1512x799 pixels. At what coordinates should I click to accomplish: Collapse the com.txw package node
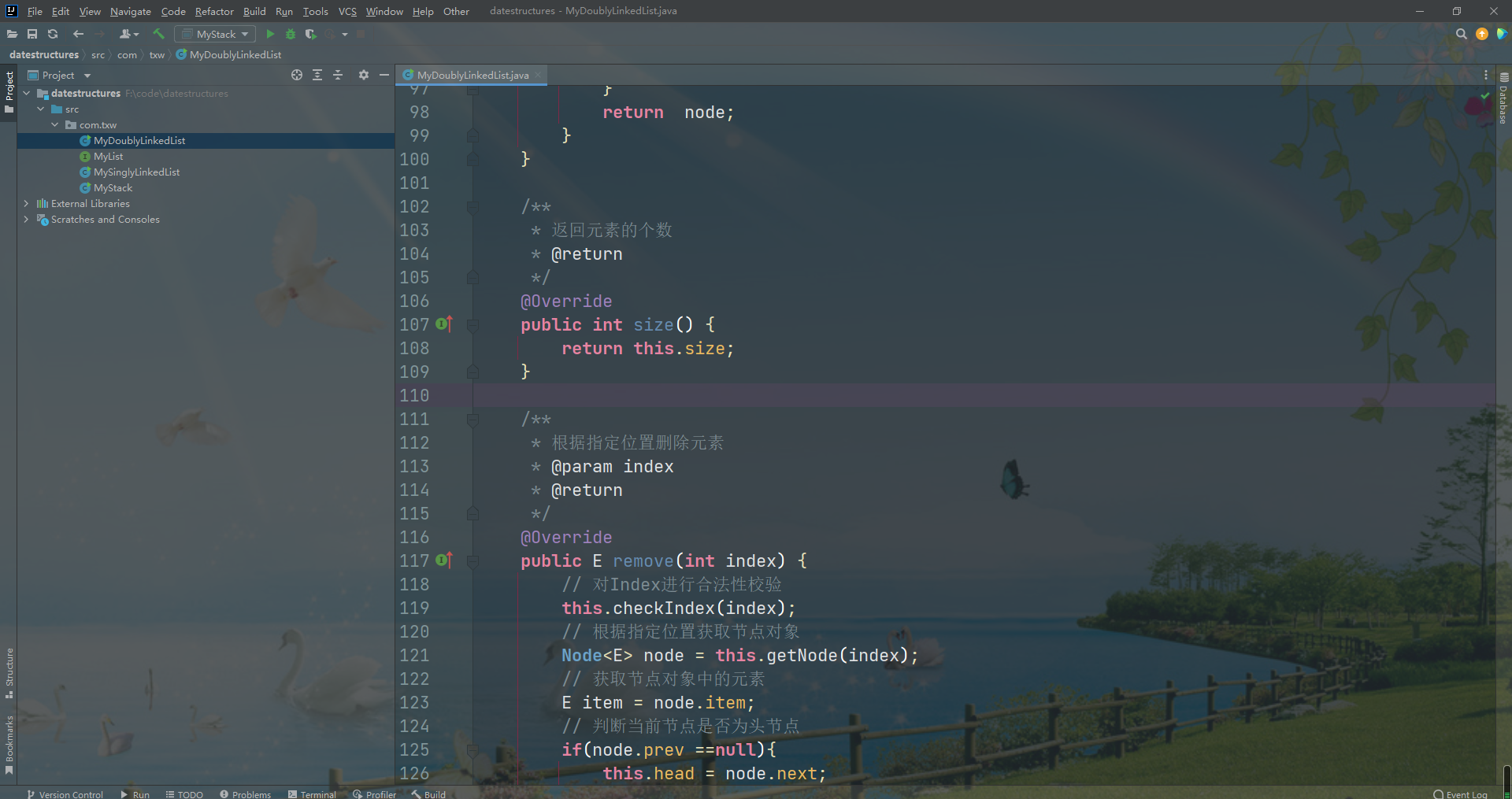pyautogui.click(x=55, y=124)
